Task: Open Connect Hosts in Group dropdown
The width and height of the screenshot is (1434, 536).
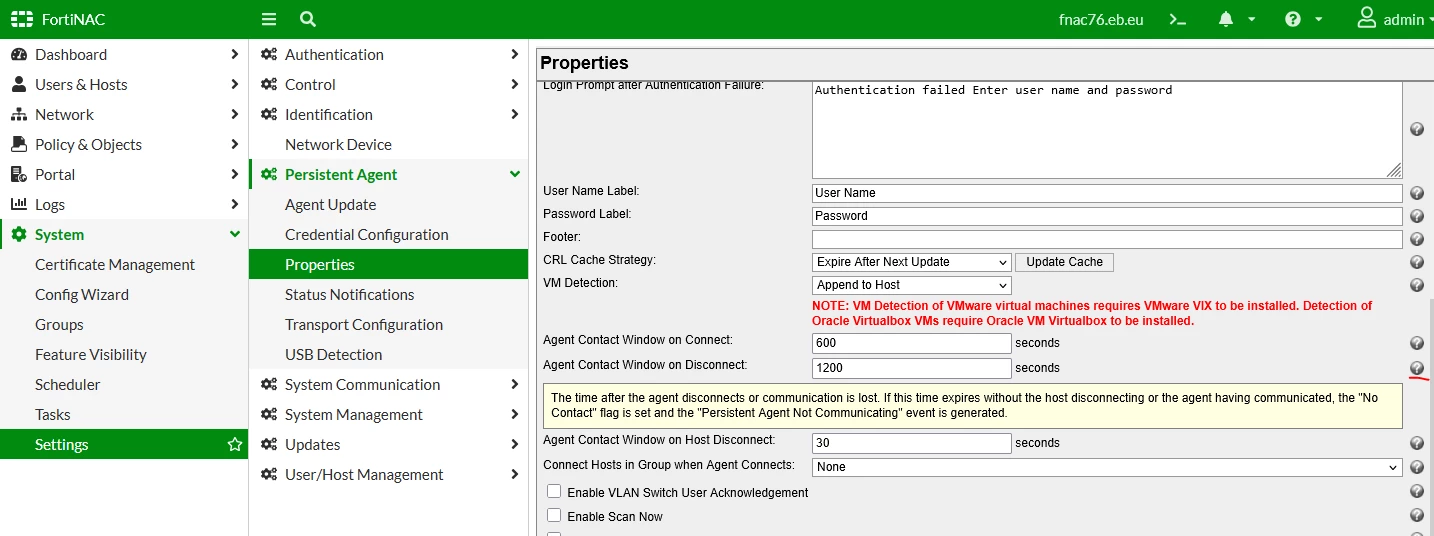Action: 1107,467
